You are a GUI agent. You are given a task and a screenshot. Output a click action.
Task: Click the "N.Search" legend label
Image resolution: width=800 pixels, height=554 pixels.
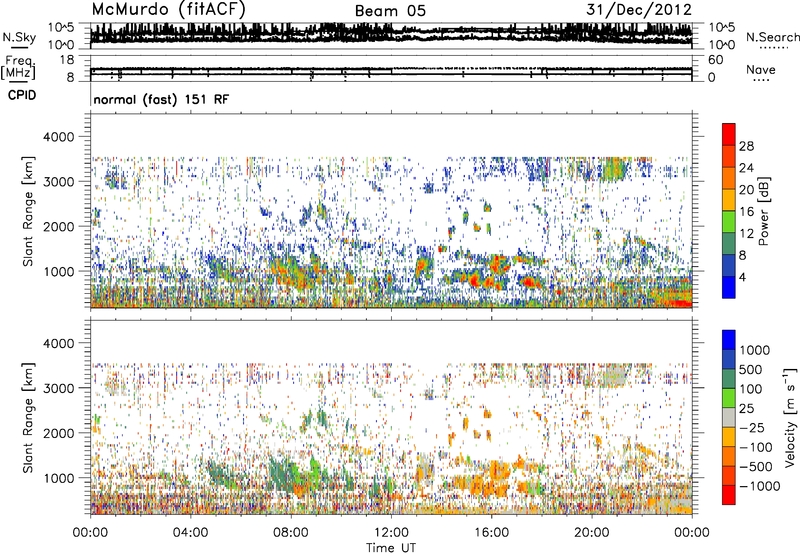[x=772, y=37]
